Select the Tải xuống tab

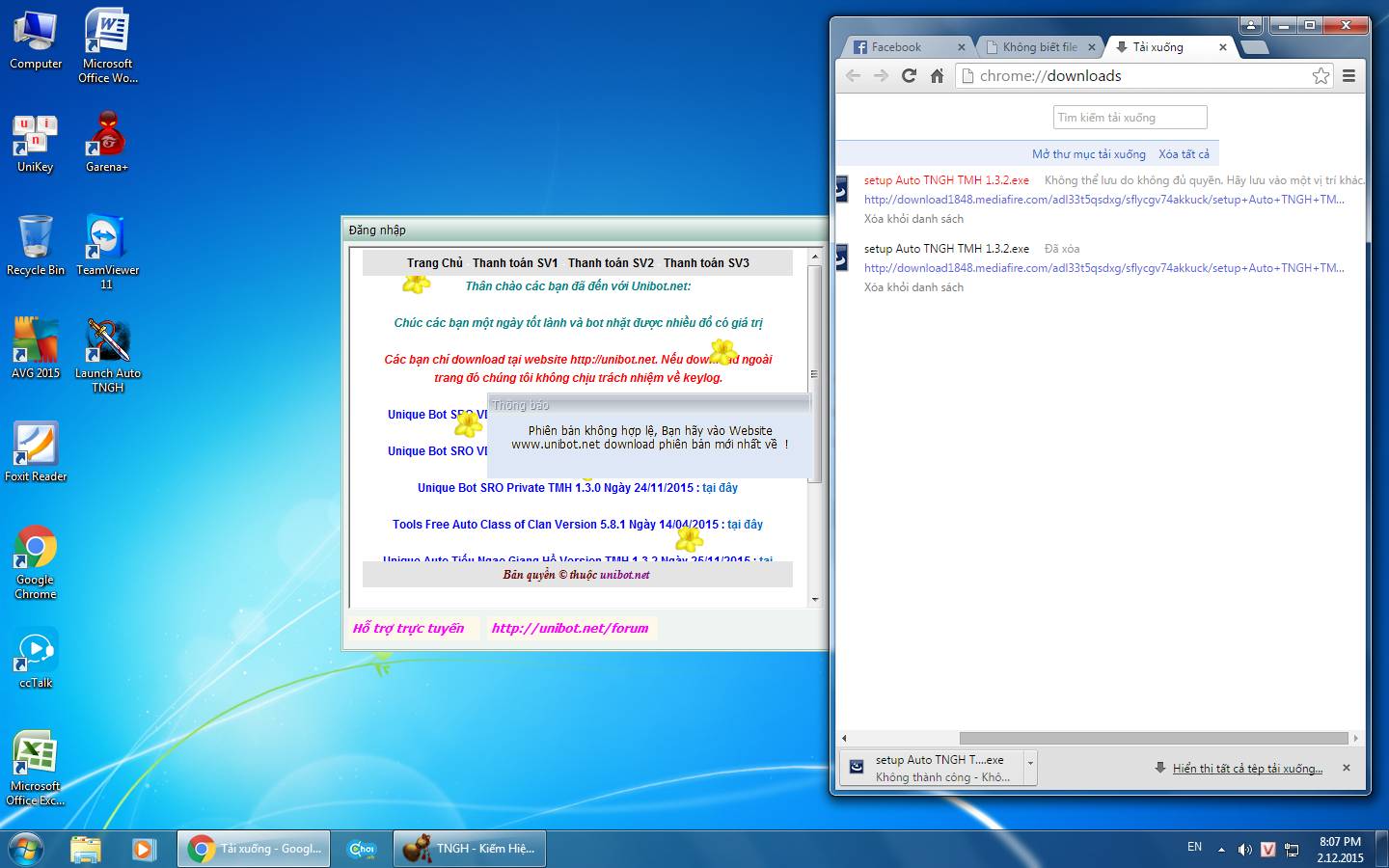tap(1171, 46)
